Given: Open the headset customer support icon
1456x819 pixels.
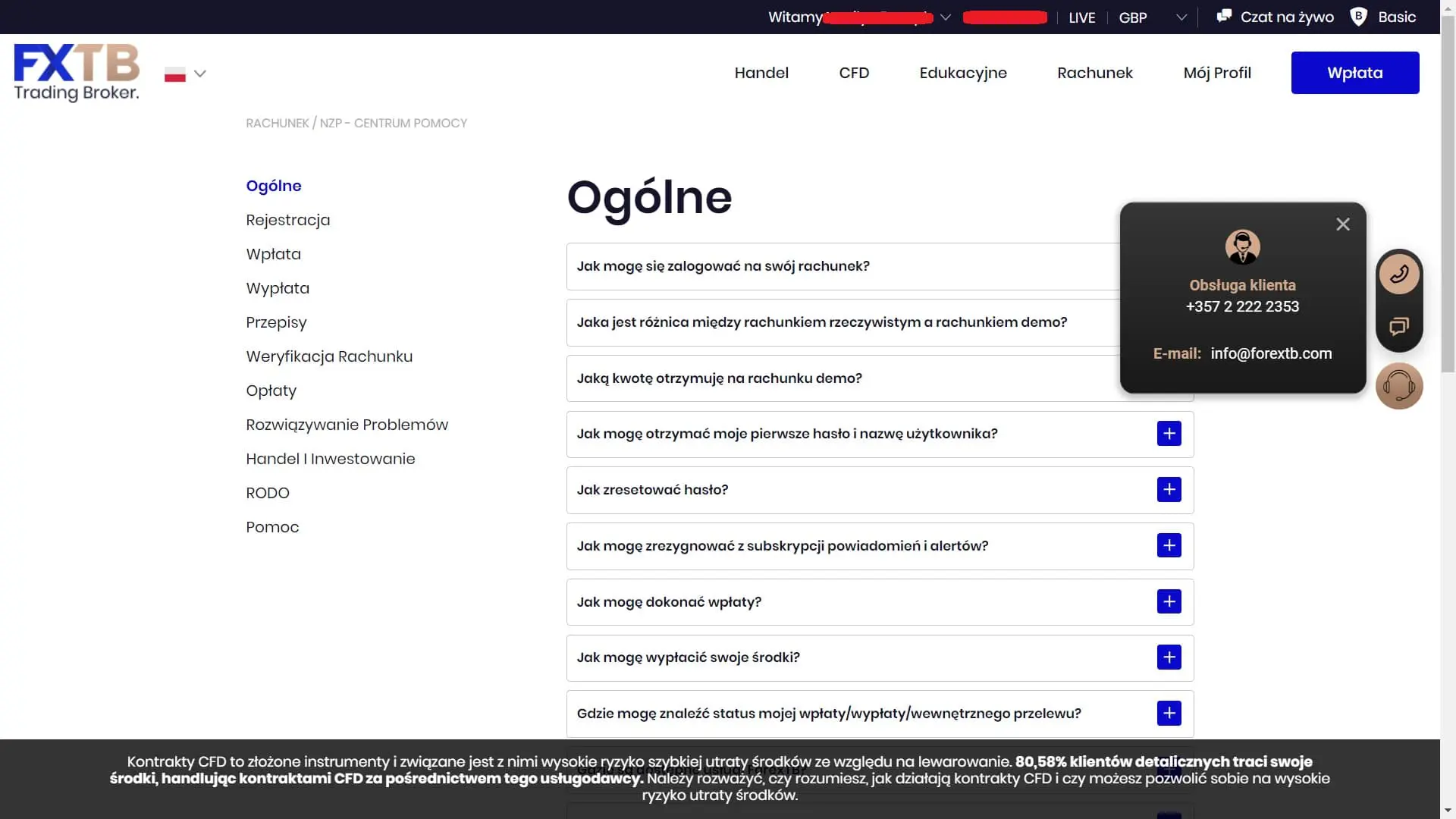Looking at the screenshot, I should point(1400,387).
